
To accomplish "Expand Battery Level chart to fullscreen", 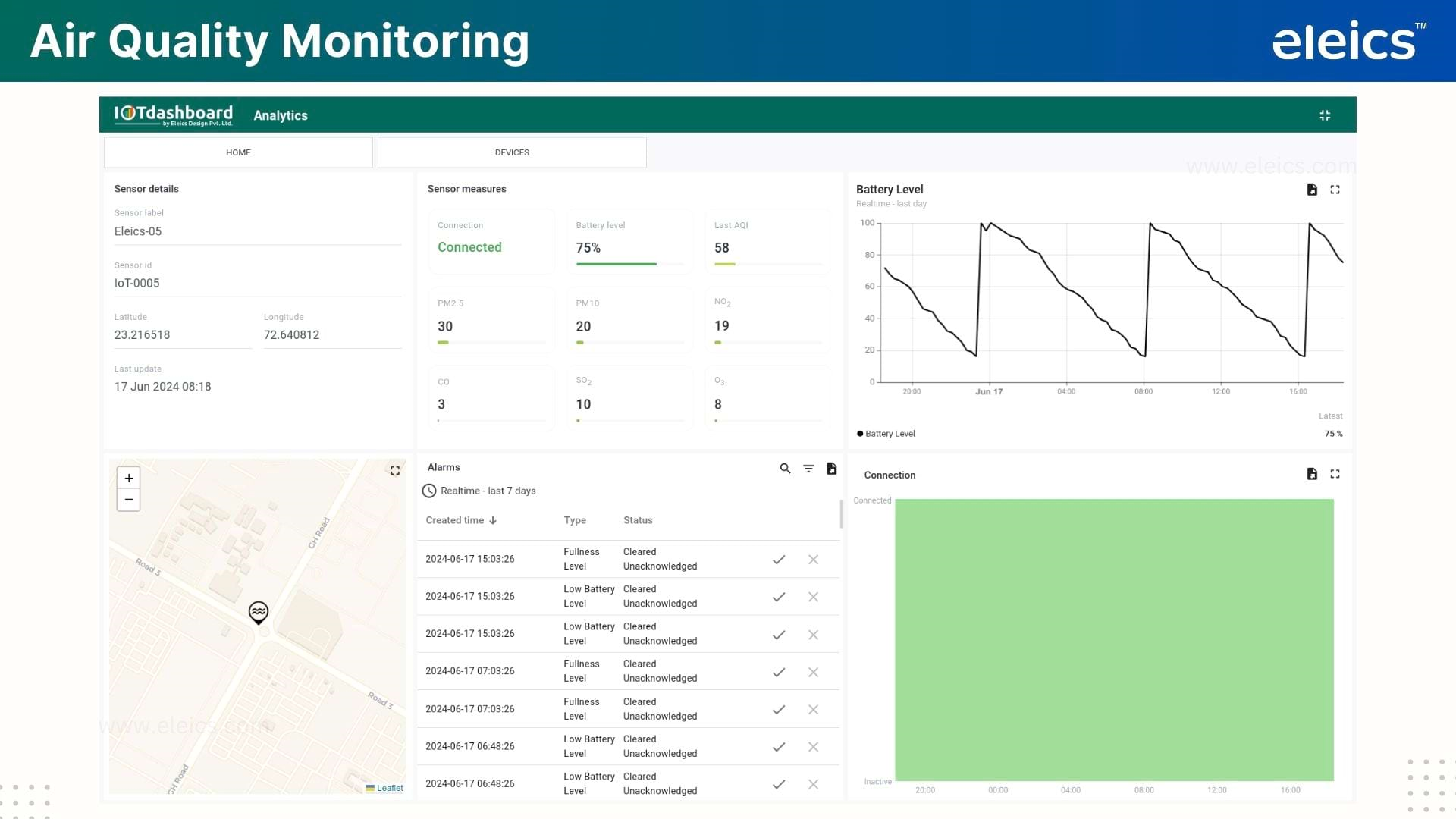I will 1335,190.
